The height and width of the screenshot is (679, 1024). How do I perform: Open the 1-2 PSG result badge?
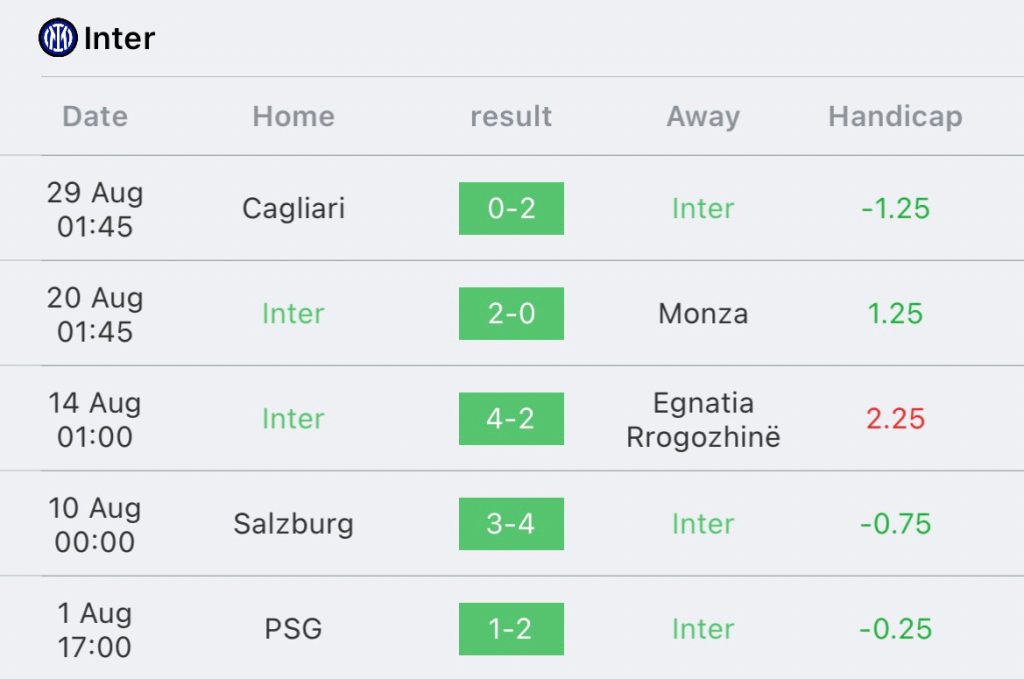(x=511, y=628)
